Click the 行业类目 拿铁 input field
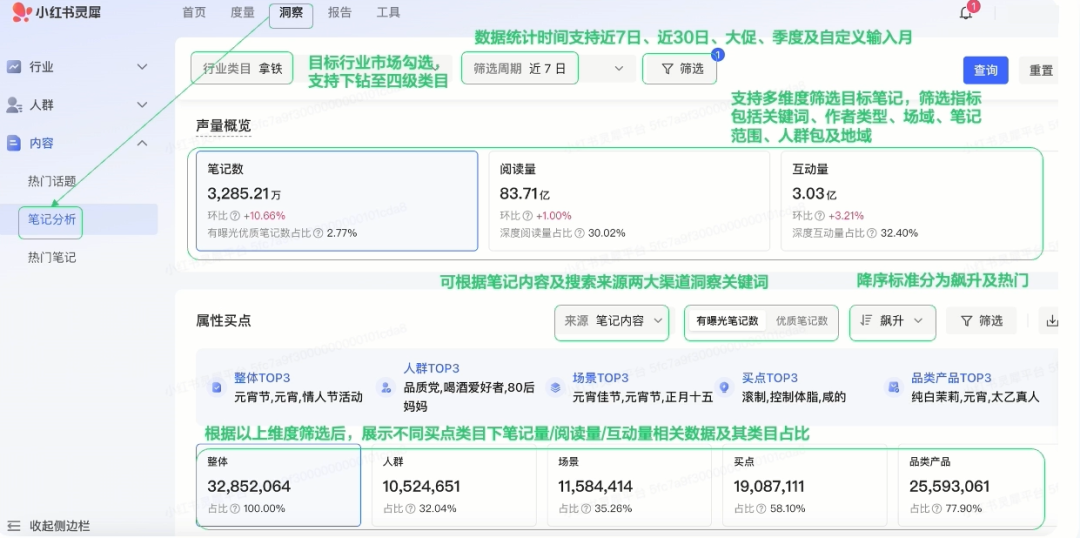Screen dimensions: 1080x538 tap(242, 69)
